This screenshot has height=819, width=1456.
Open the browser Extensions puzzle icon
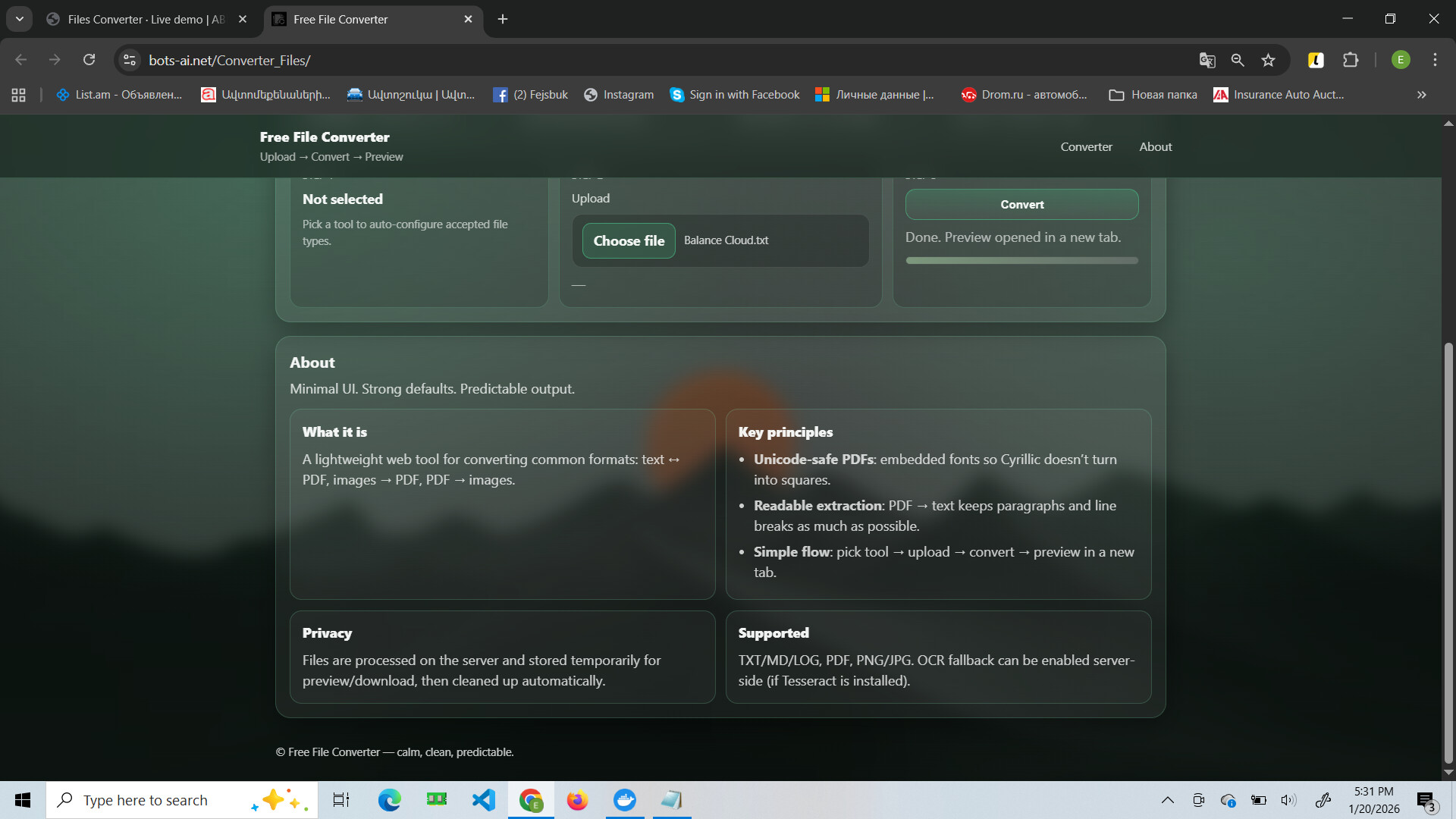pos(1351,60)
